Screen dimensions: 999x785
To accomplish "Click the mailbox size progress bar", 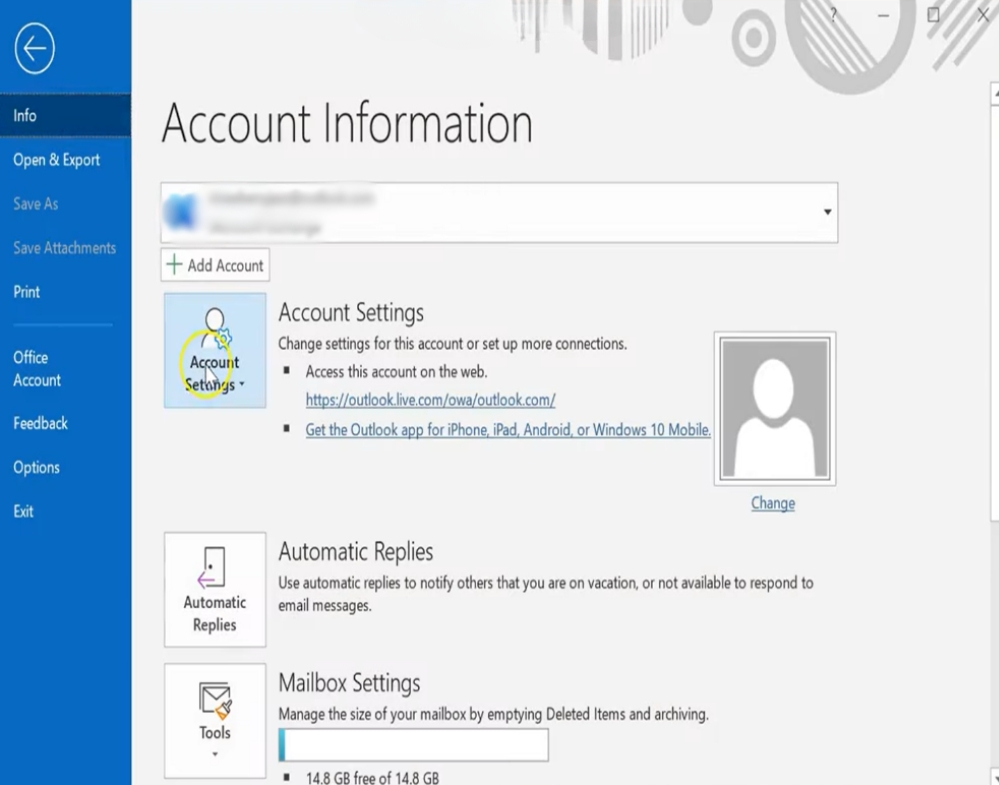I will pos(413,745).
